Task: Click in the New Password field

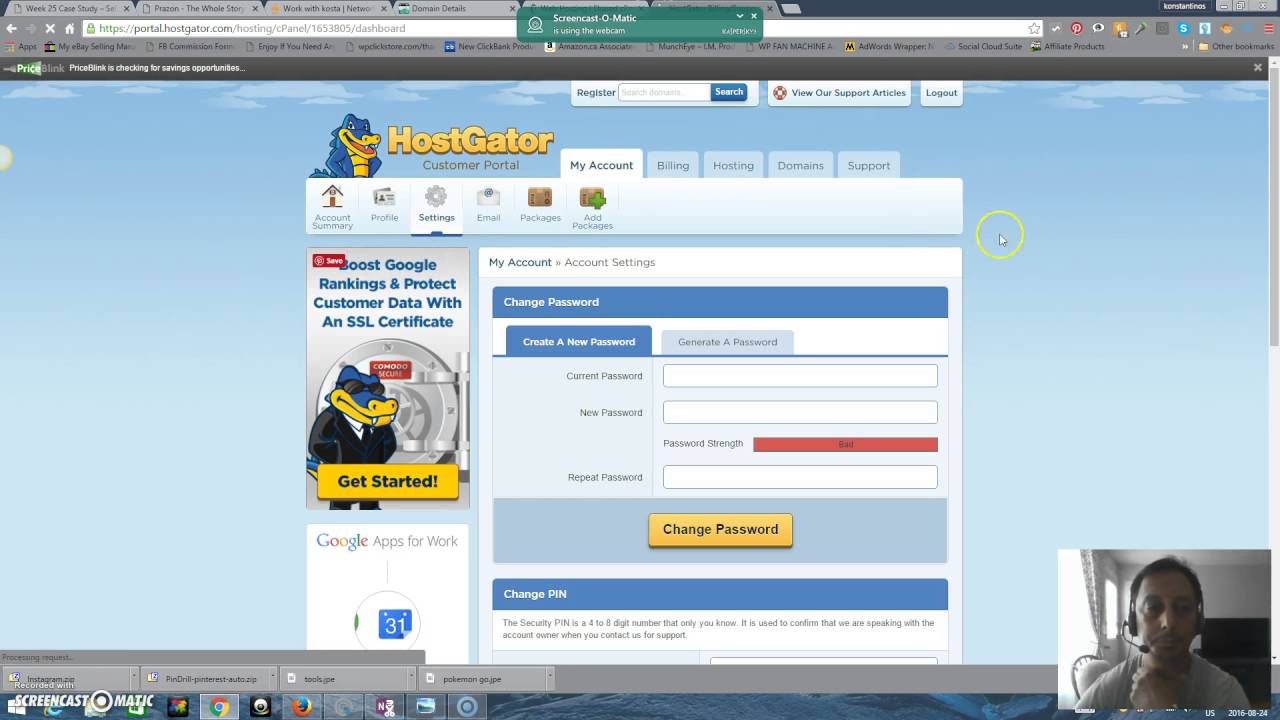Action: 800,412
